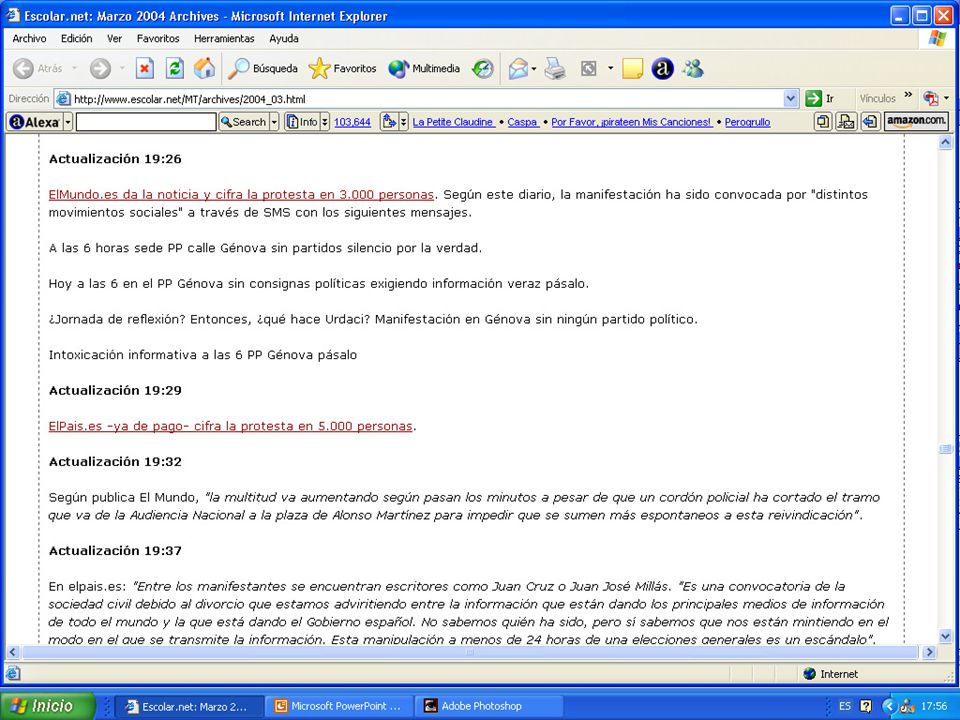Open the Archivo menu
Viewport: 960px width, 720px height.
29,39
